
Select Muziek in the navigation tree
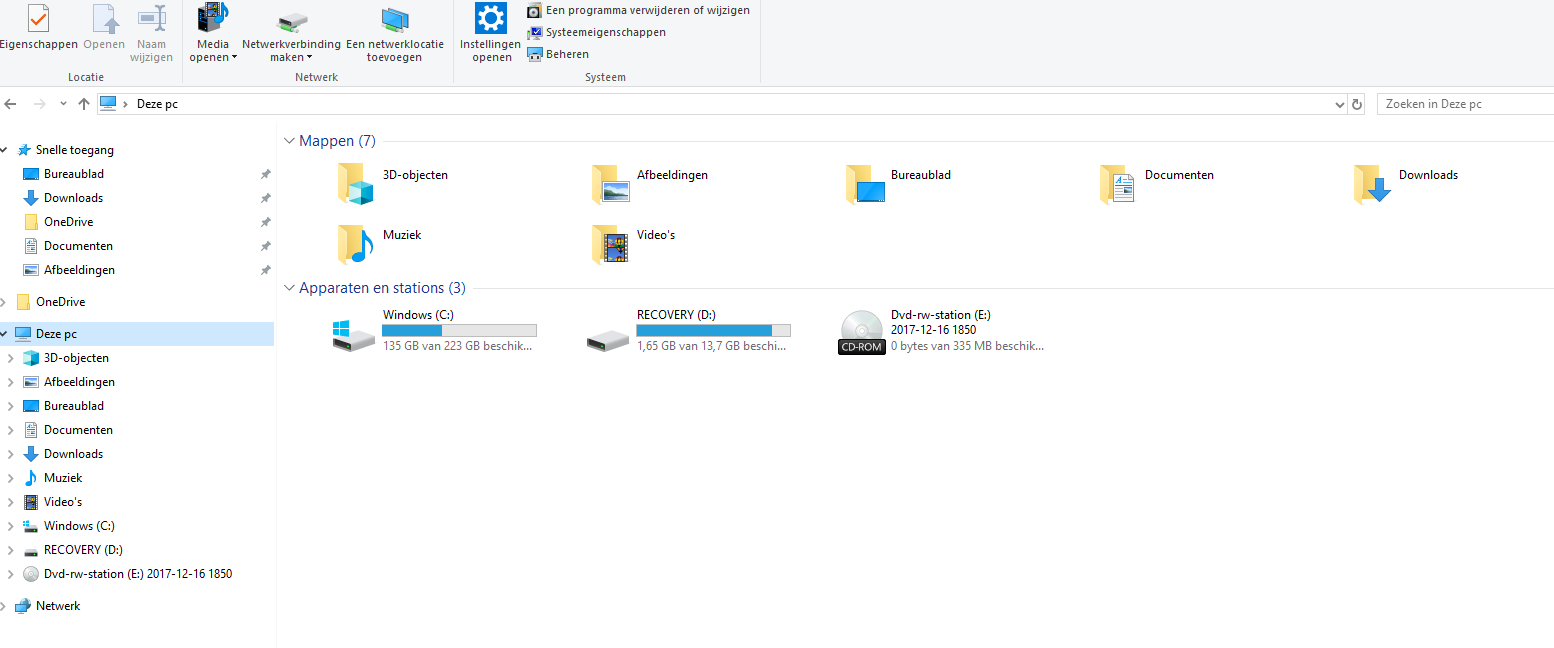tap(63, 478)
